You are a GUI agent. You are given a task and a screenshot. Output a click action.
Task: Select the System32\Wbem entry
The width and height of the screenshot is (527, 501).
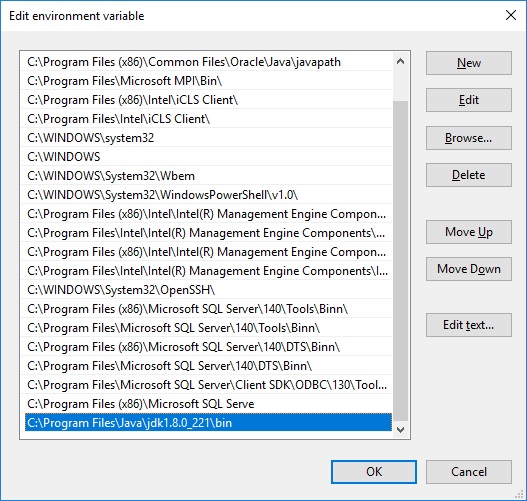pos(207,176)
